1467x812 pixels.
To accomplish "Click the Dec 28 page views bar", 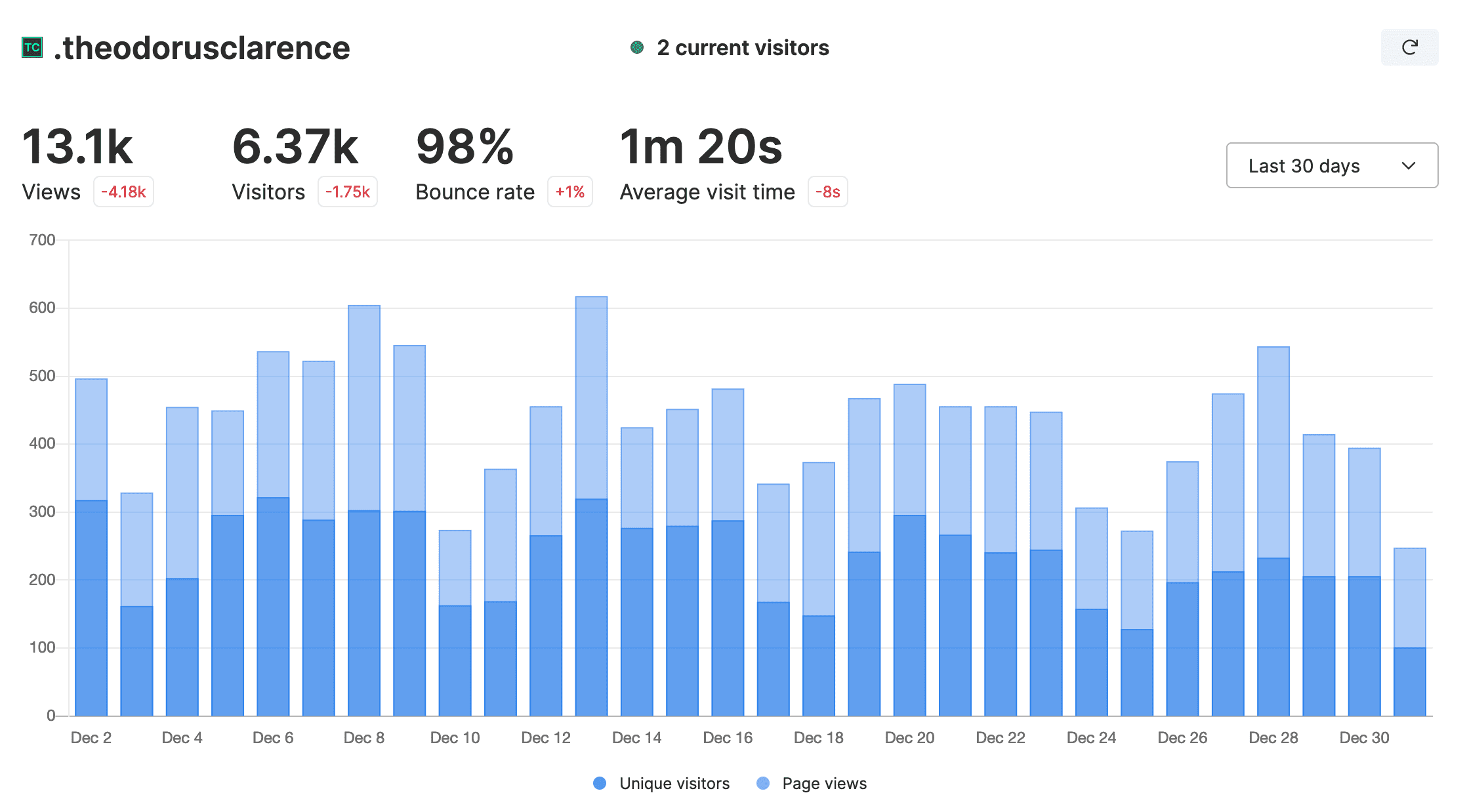I will (1273, 453).
